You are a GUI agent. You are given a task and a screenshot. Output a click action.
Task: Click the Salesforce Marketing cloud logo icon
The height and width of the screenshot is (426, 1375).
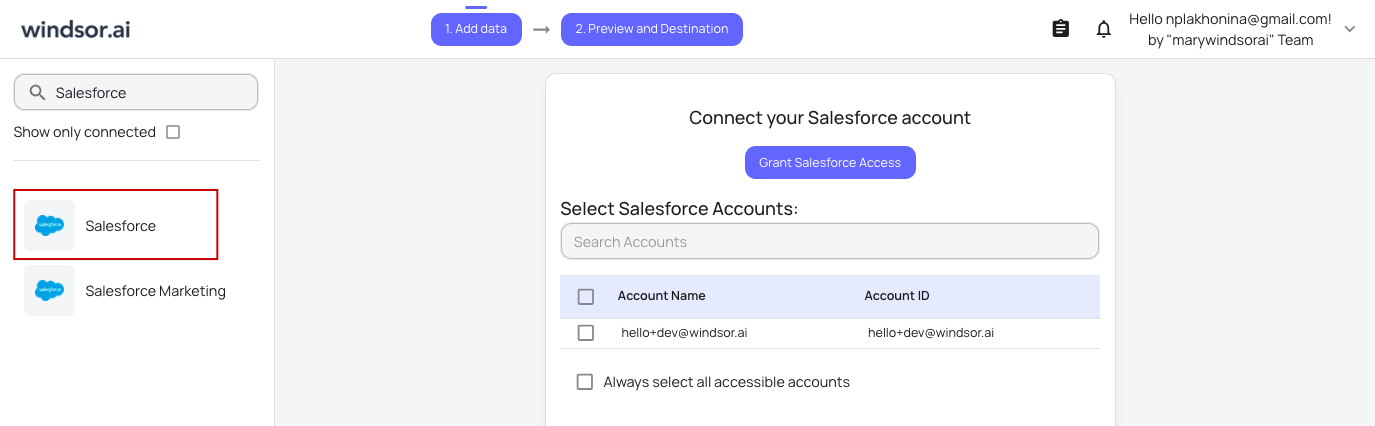[x=50, y=291]
